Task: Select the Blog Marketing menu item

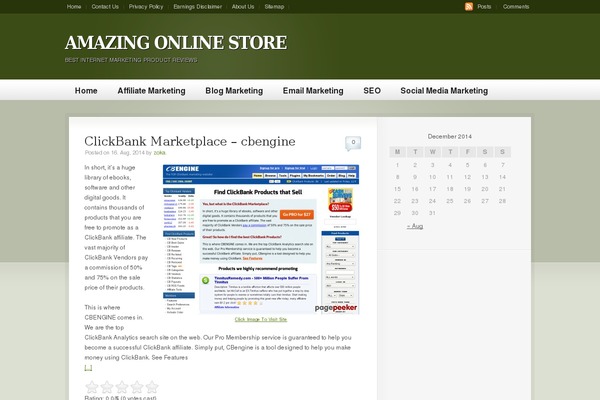Action: point(234,91)
